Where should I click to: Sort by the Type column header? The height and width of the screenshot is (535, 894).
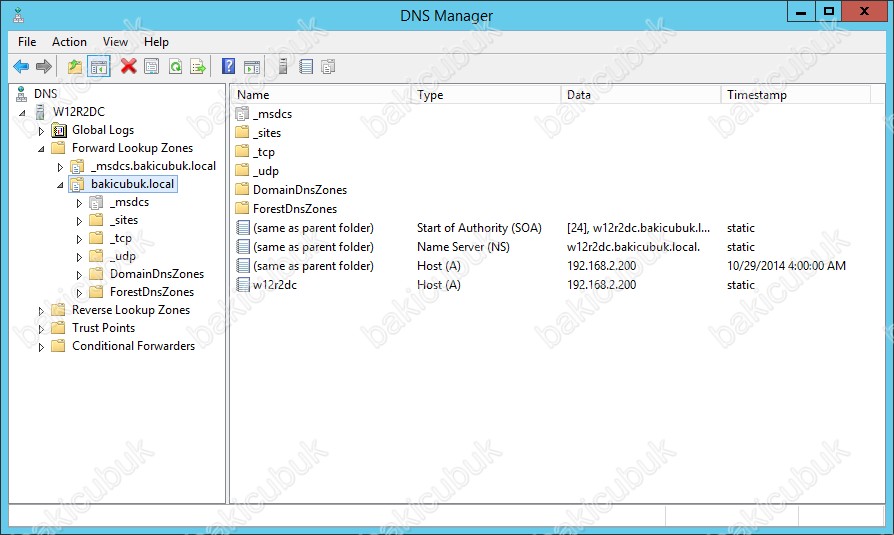486,95
